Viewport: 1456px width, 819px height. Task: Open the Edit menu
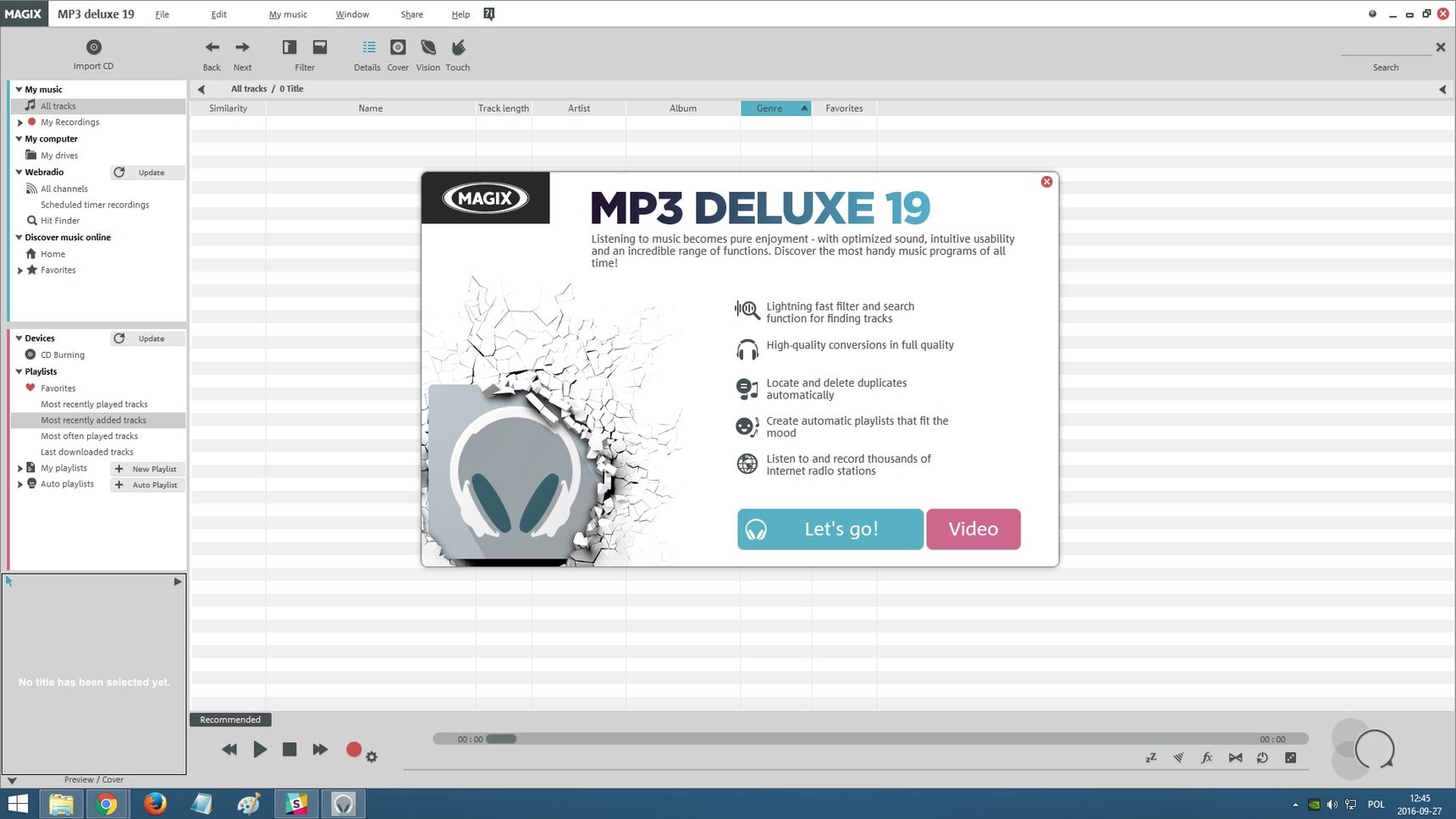click(x=218, y=14)
